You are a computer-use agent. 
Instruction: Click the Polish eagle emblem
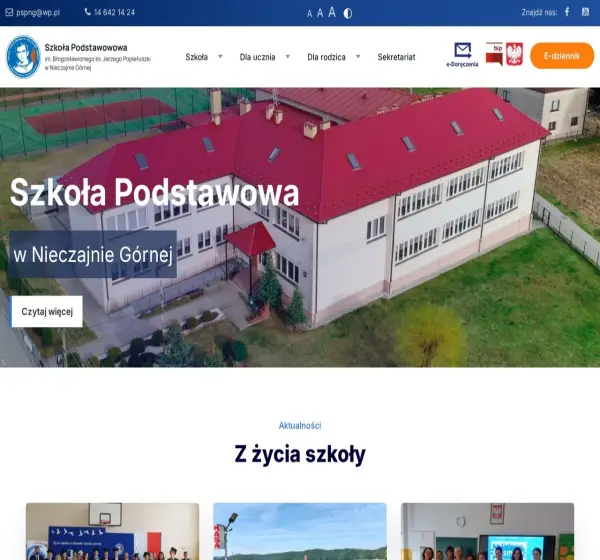tap(514, 54)
